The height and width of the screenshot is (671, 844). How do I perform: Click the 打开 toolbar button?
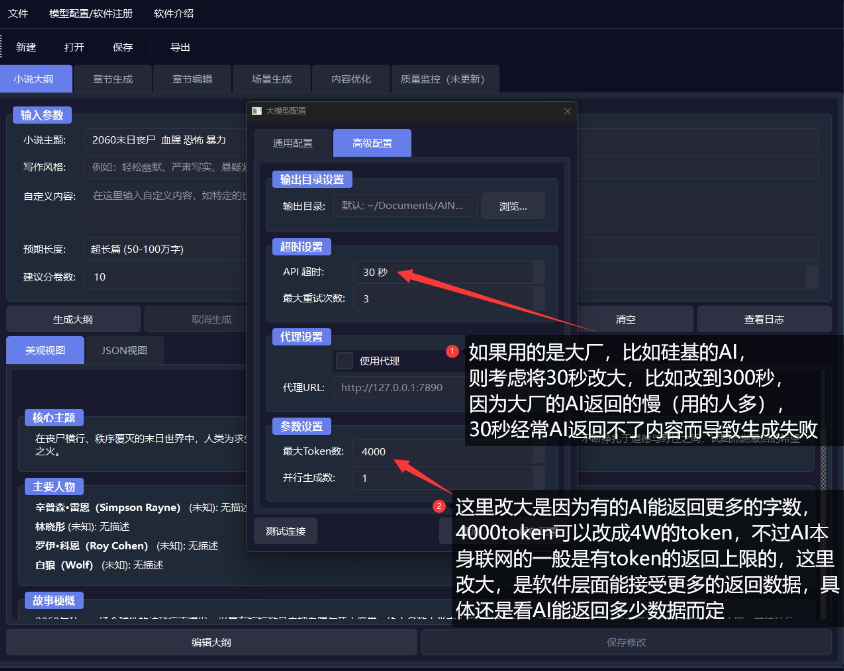(x=74, y=47)
